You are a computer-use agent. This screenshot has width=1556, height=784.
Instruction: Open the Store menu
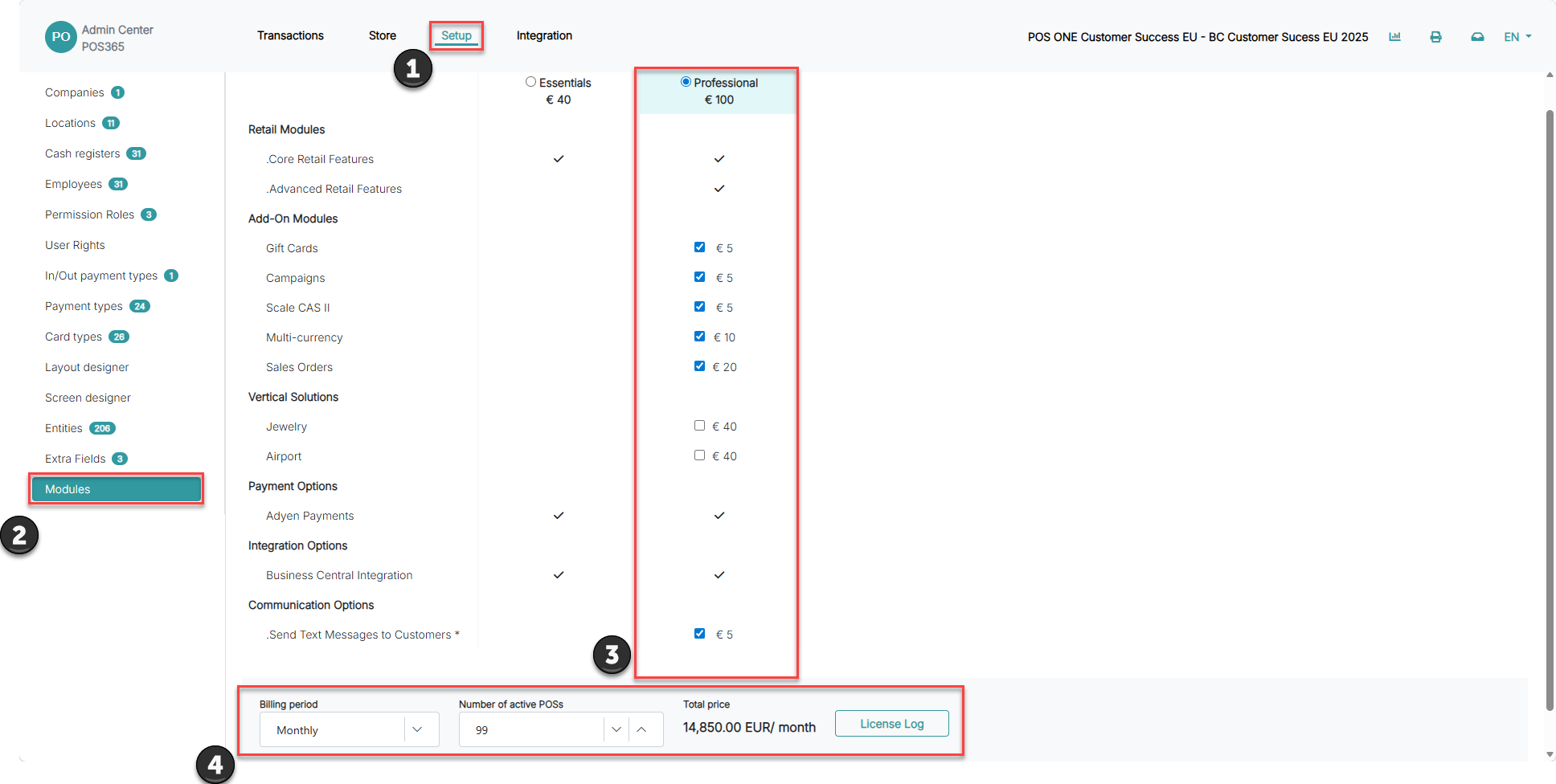[x=383, y=35]
